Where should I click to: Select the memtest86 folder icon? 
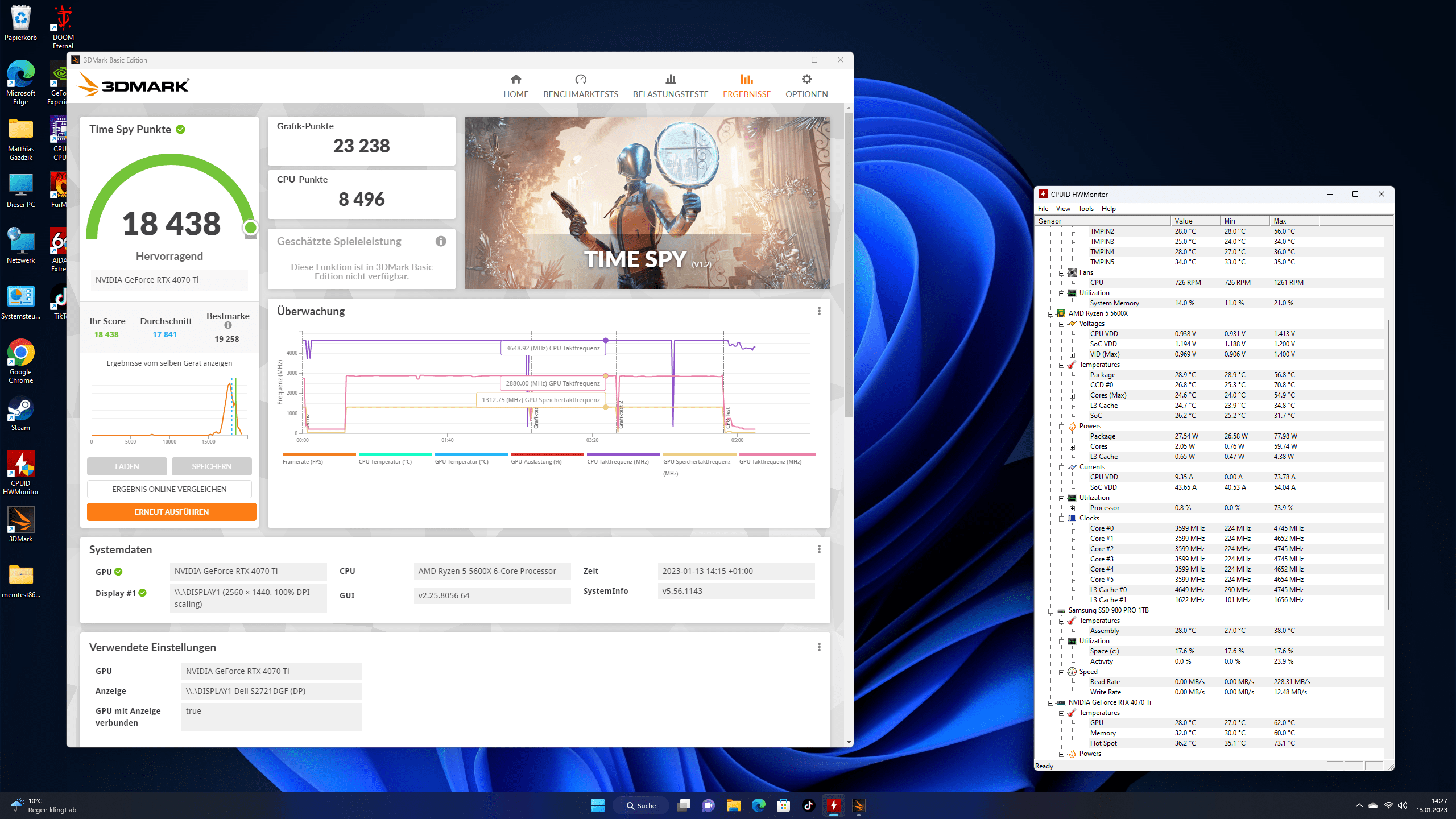click(21, 580)
